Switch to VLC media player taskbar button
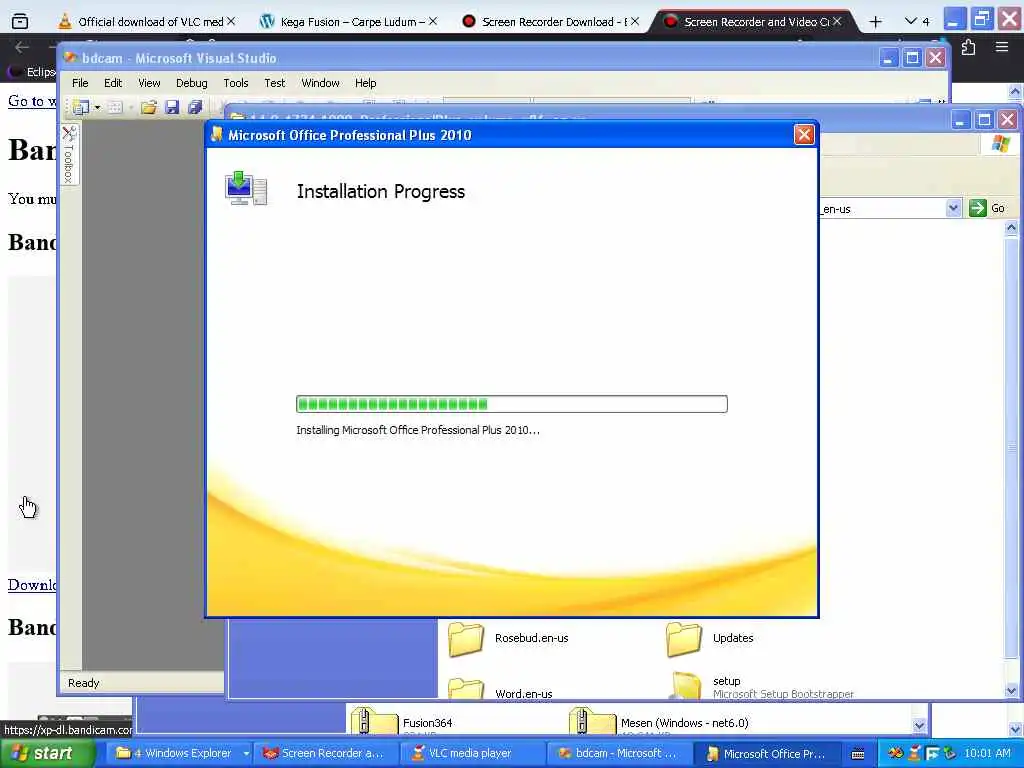This screenshot has width=1024, height=768. [x=470, y=754]
